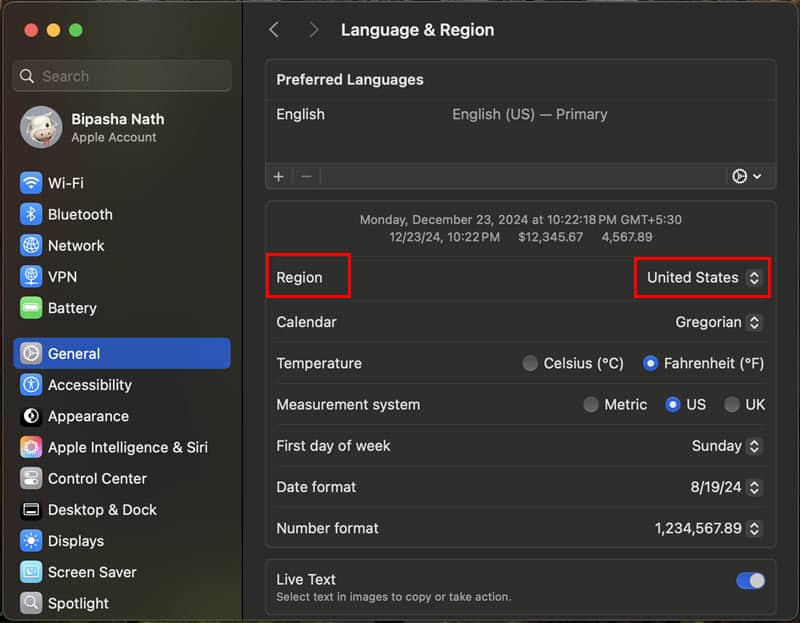
Task: Open First day of week dropdown
Action: [726, 446]
